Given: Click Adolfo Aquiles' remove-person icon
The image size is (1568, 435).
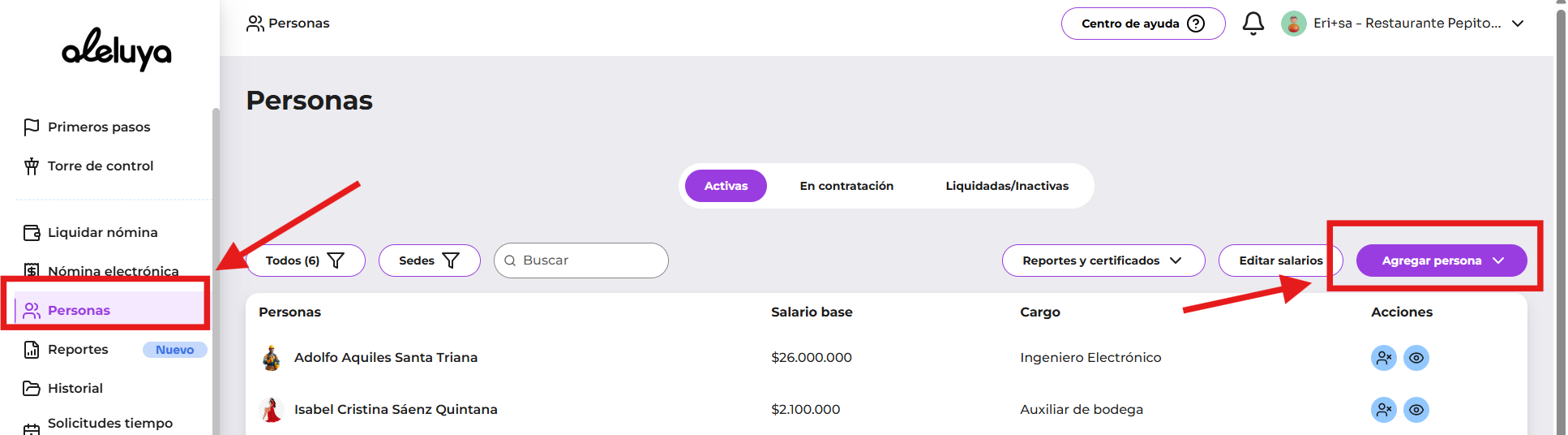Looking at the screenshot, I should 1383,358.
